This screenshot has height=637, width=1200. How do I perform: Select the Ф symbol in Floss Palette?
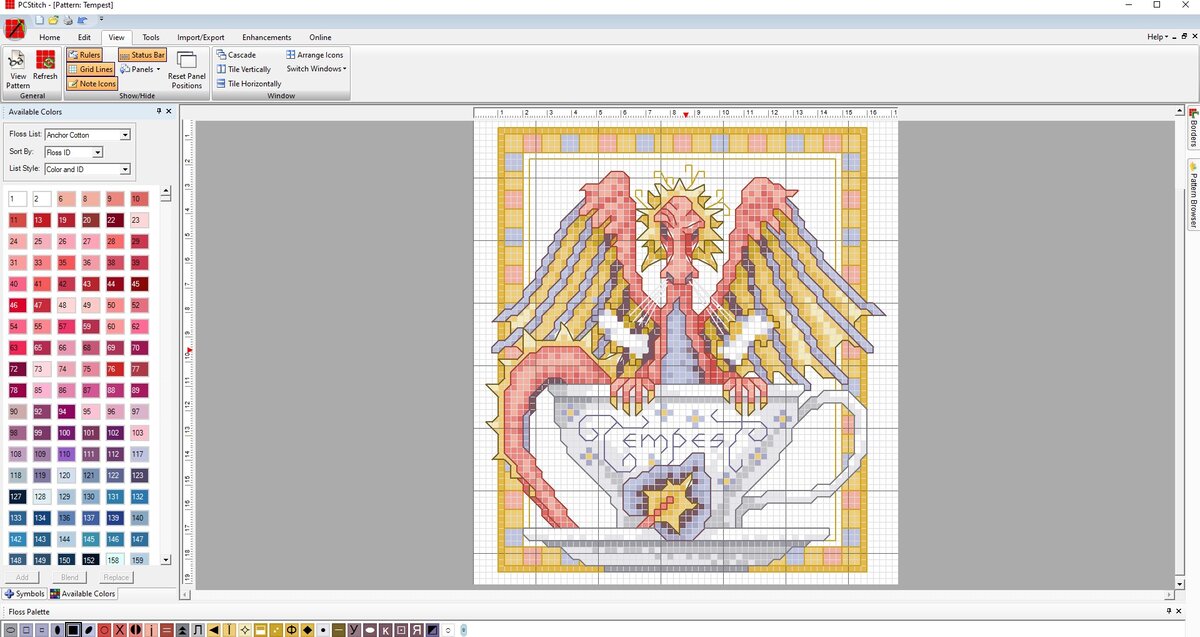[292, 630]
